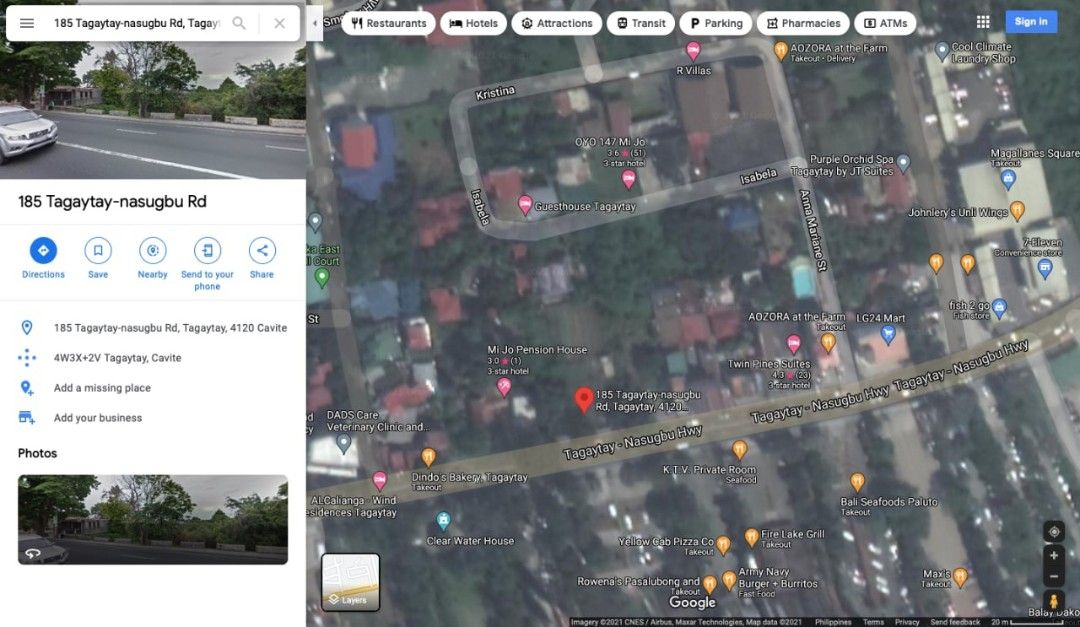Zoom out with the minus button
This screenshot has width=1080, height=627.
click(1054, 576)
